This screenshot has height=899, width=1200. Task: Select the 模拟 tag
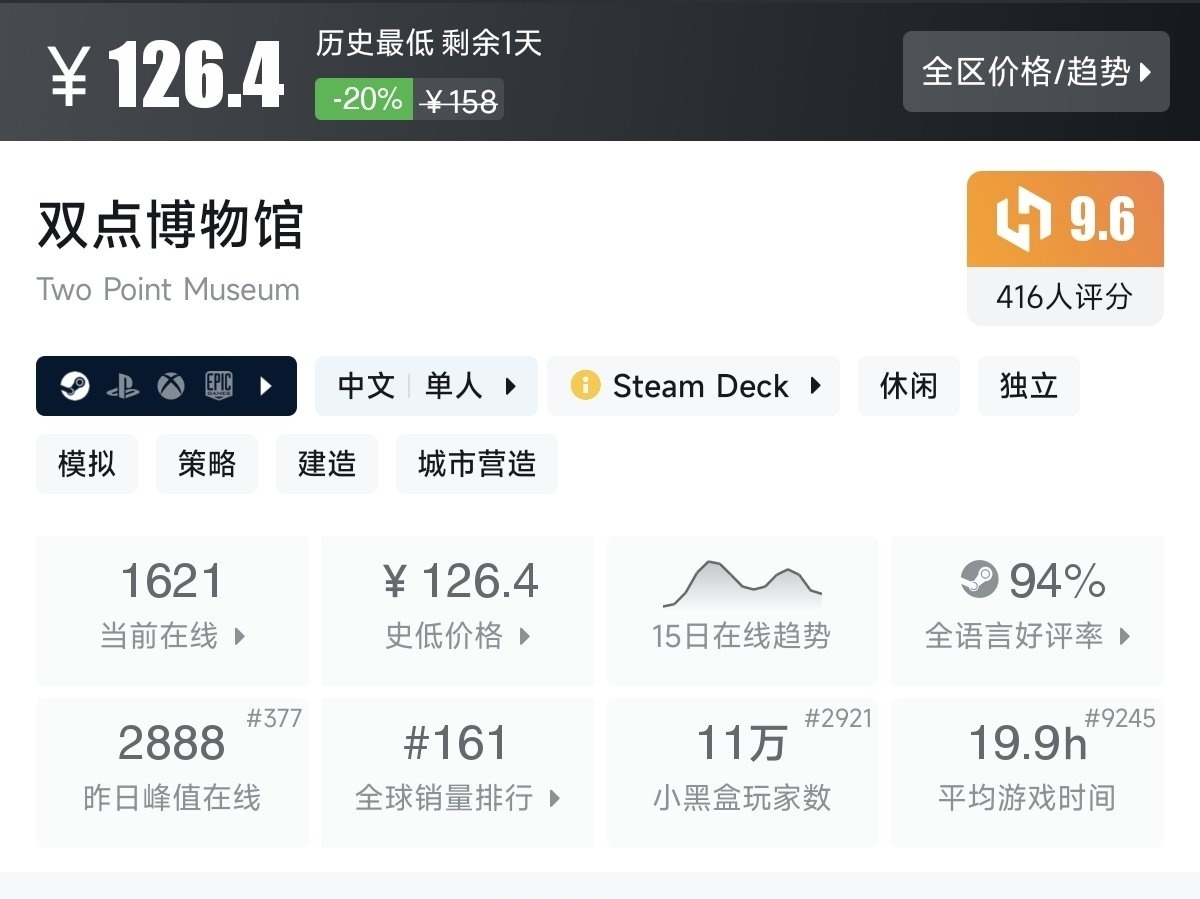[87, 464]
